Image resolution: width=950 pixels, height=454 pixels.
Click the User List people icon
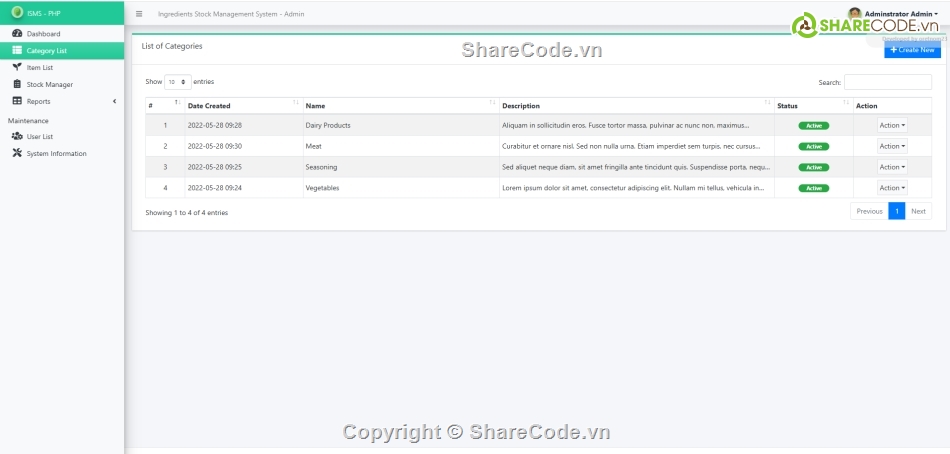click(17, 136)
